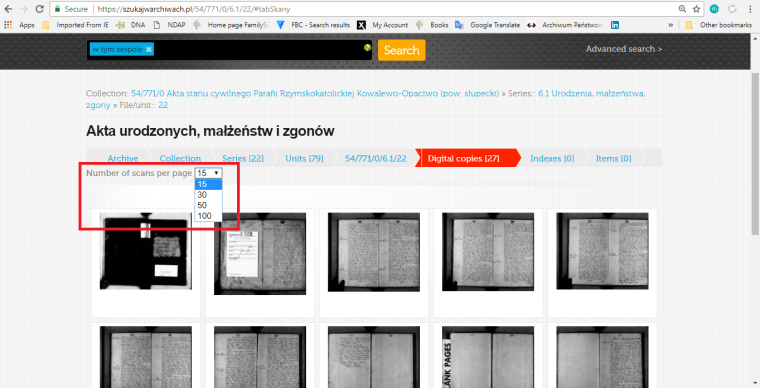Image resolution: width=760 pixels, height=388 pixels.
Task: Choose 30 scans per page option
Action: pyautogui.click(x=208, y=195)
